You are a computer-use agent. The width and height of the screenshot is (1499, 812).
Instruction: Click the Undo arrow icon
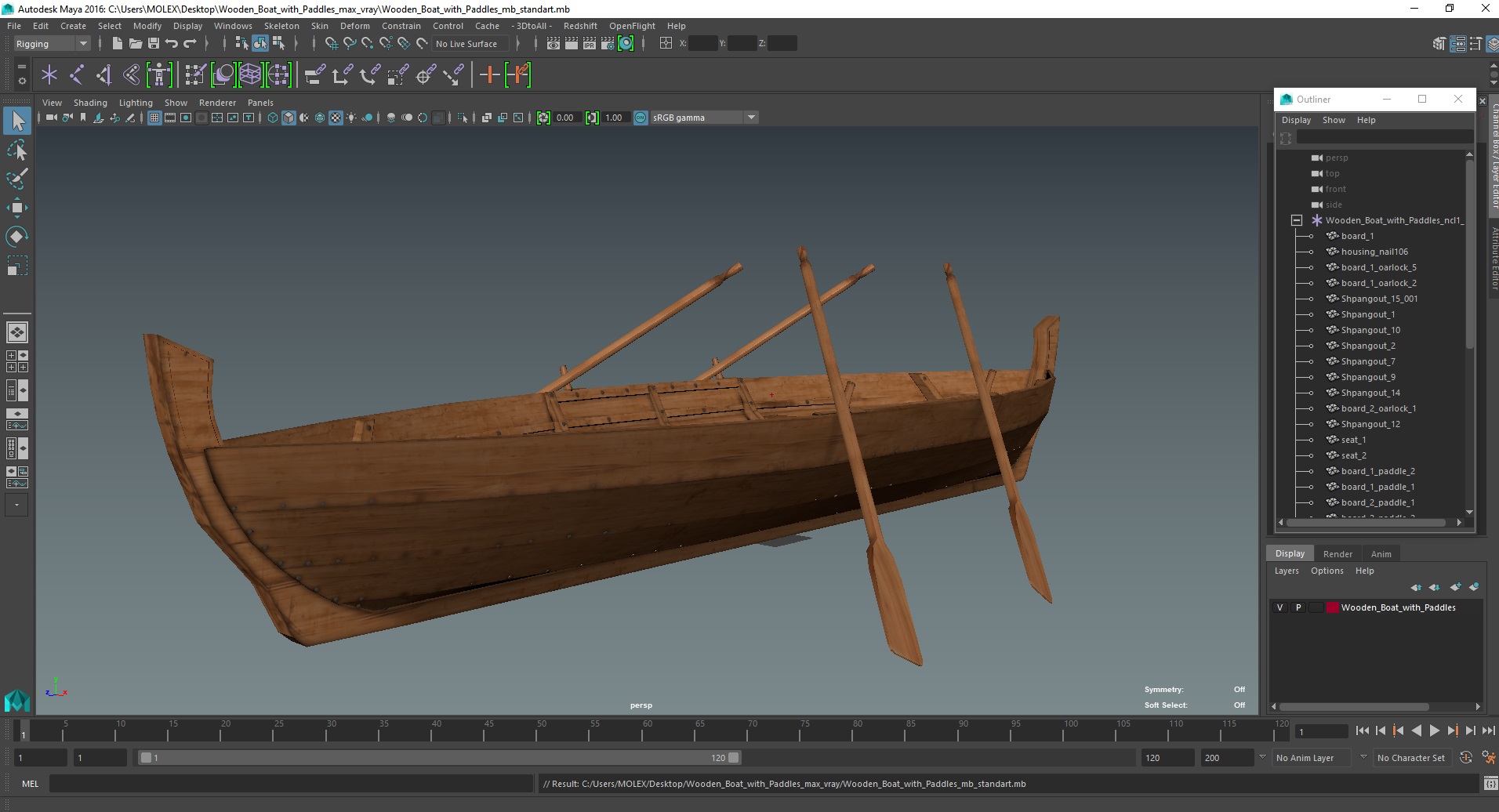pyautogui.click(x=172, y=44)
